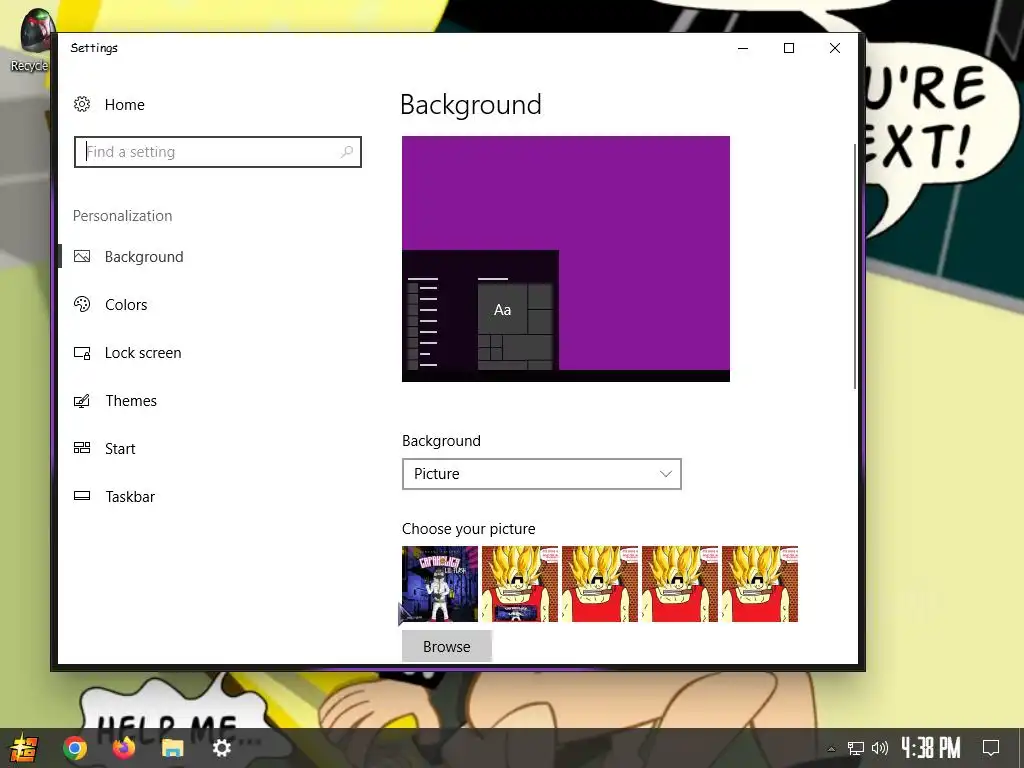Choose the first purple album-art picture thumbnail
This screenshot has height=768, width=1024.
click(440, 584)
